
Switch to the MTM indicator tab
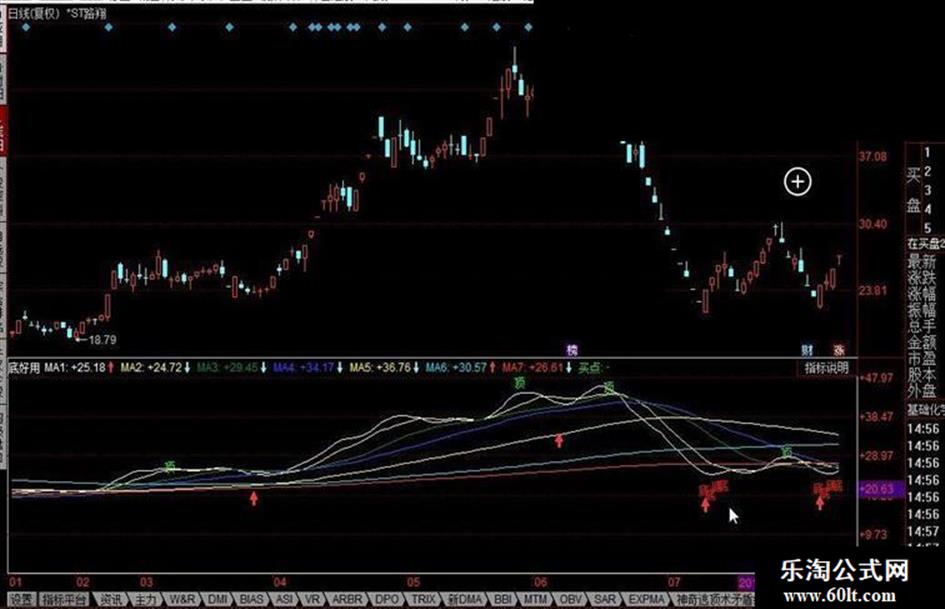(535, 599)
